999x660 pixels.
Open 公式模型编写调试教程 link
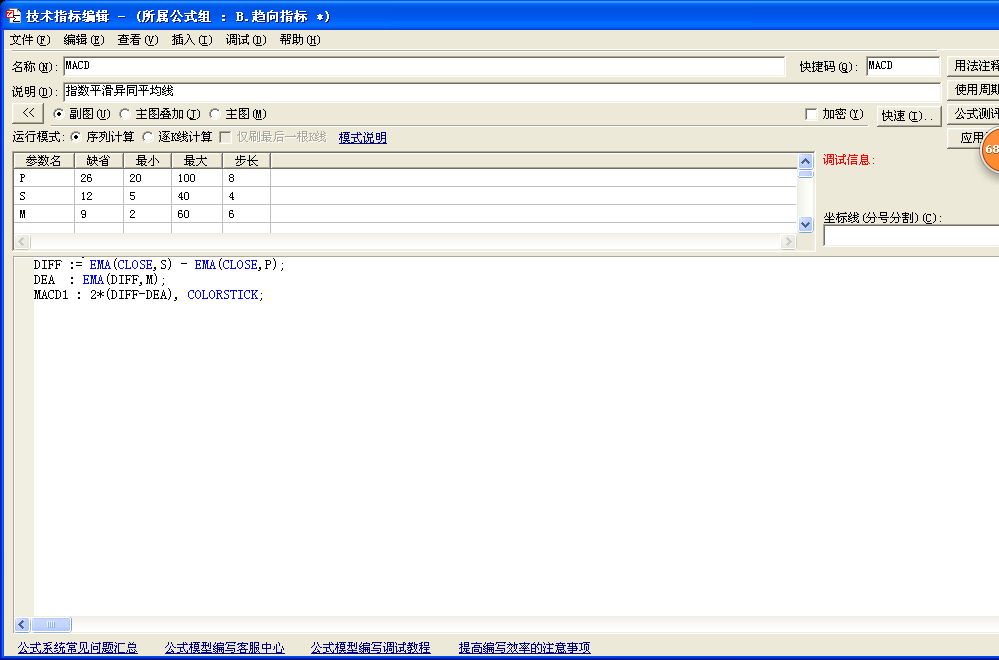(x=370, y=648)
